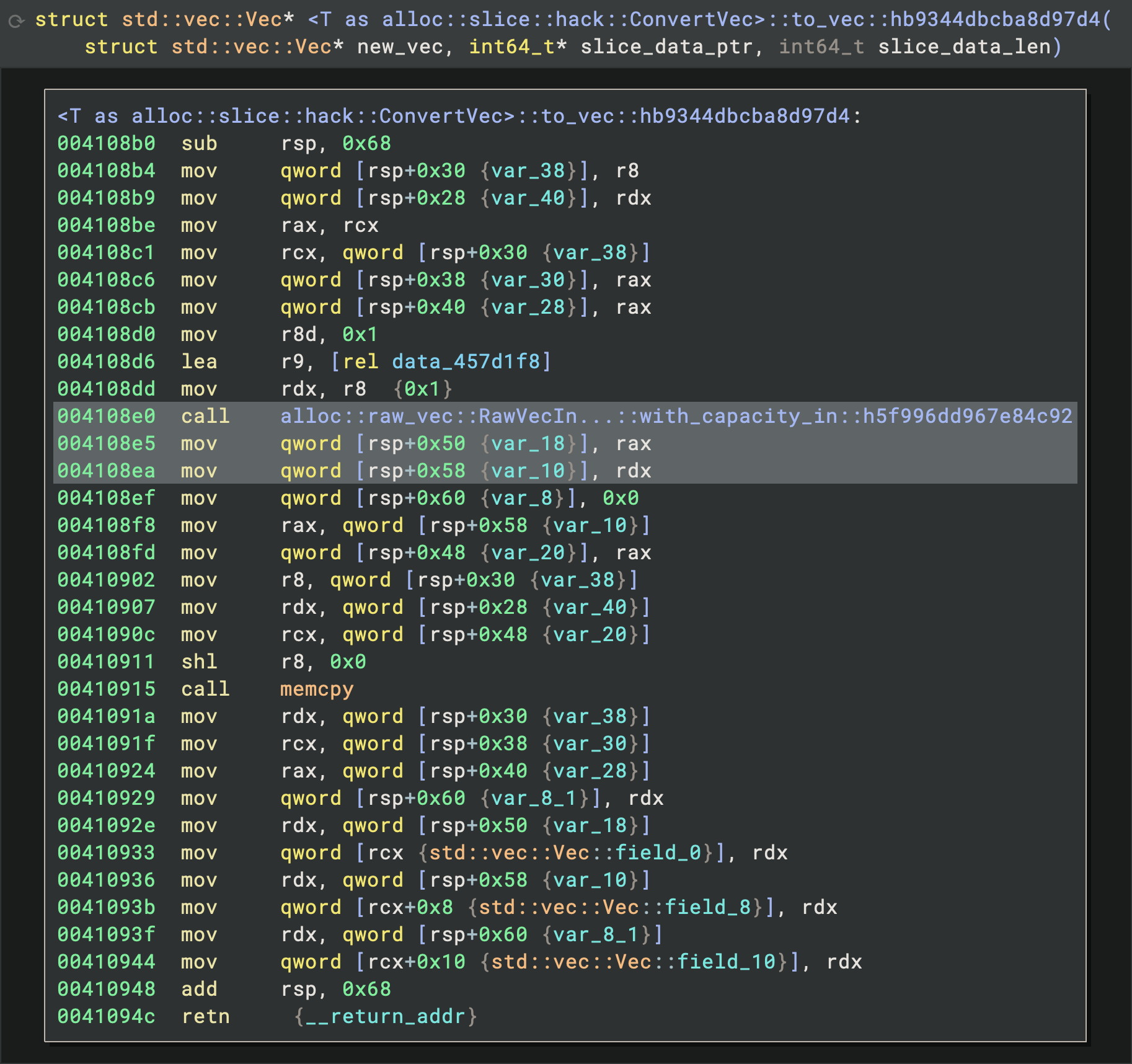Follow the with_capacity_in call target
The height and width of the screenshot is (1064, 1132).
pyautogui.click(x=676, y=416)
